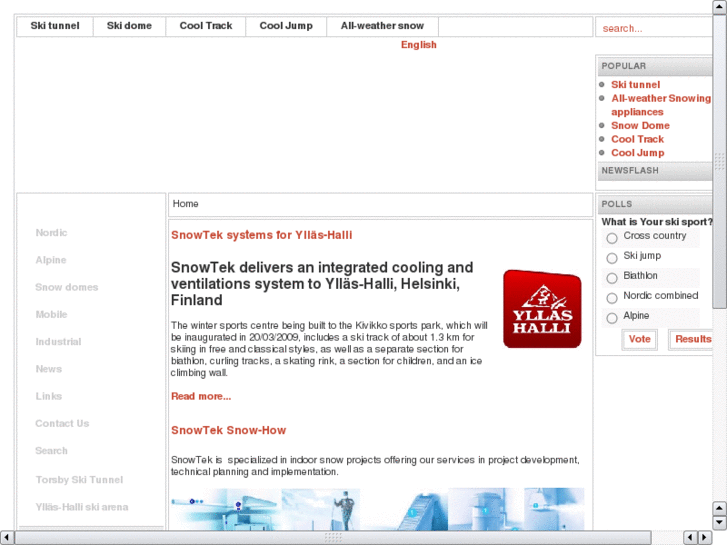Click the Read more... link

pos(201,397)
